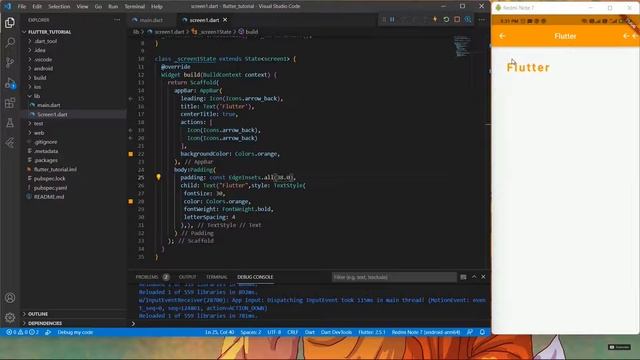640x360 pixels.
Task: Open the Search view in activity bar
Action: 10,42
